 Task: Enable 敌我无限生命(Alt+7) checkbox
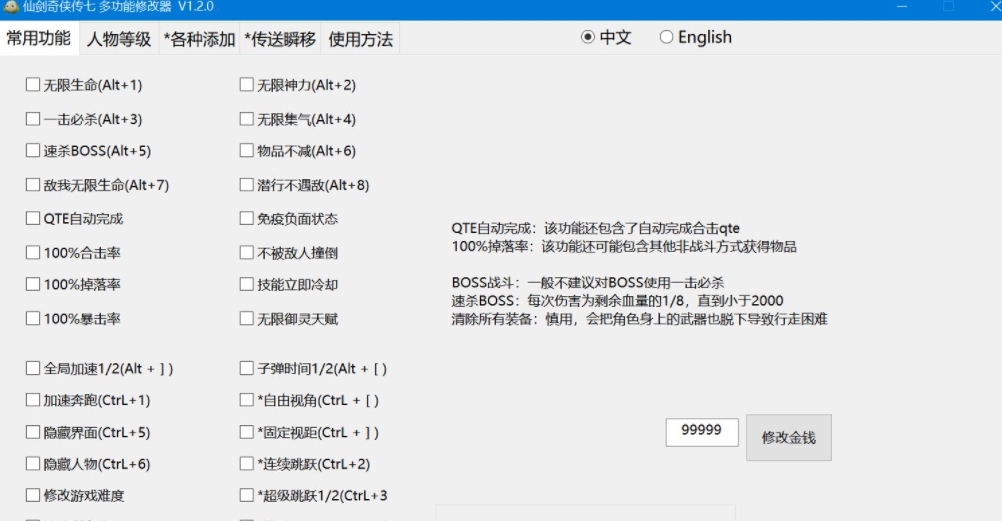click(x=33, y=185)
